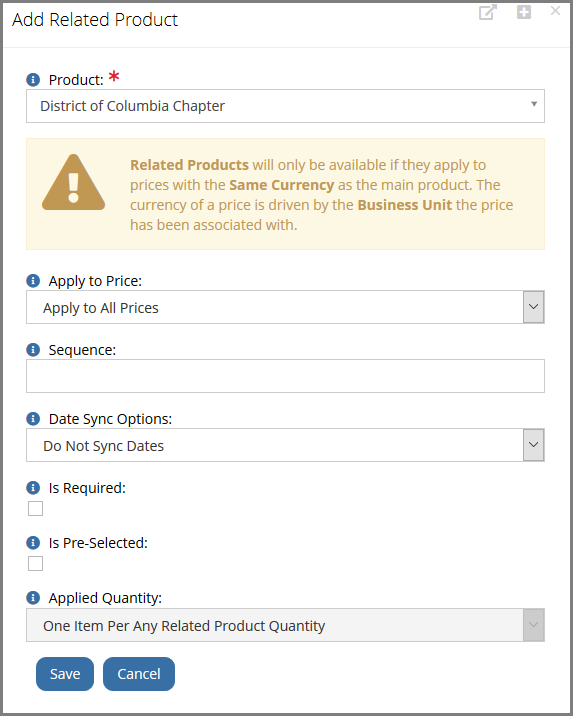Cancel adding the related product

pyautogui.click(x=139, y=674)
